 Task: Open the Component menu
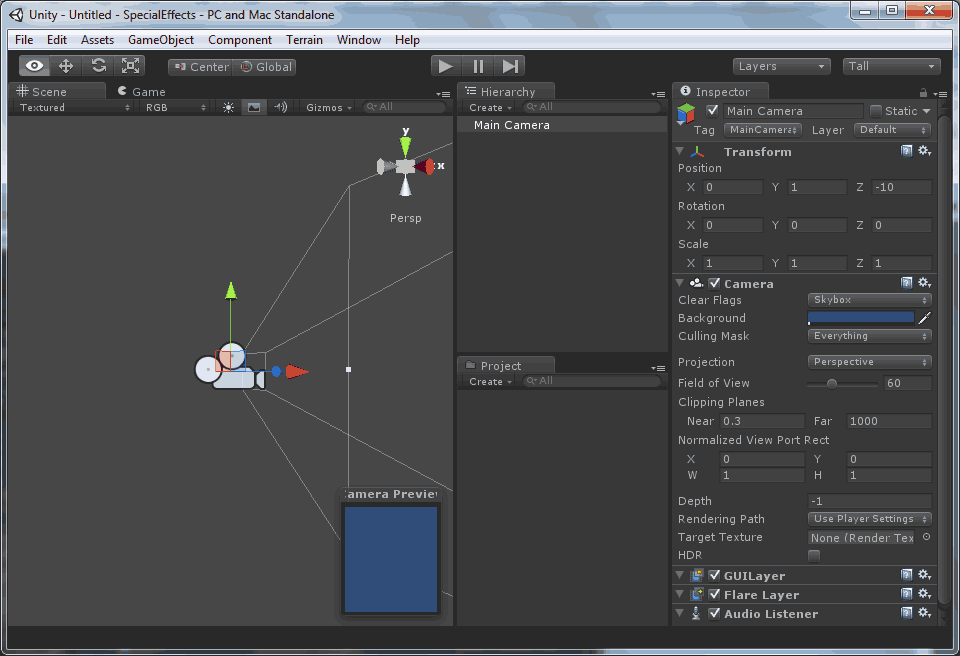click(240, 40)
